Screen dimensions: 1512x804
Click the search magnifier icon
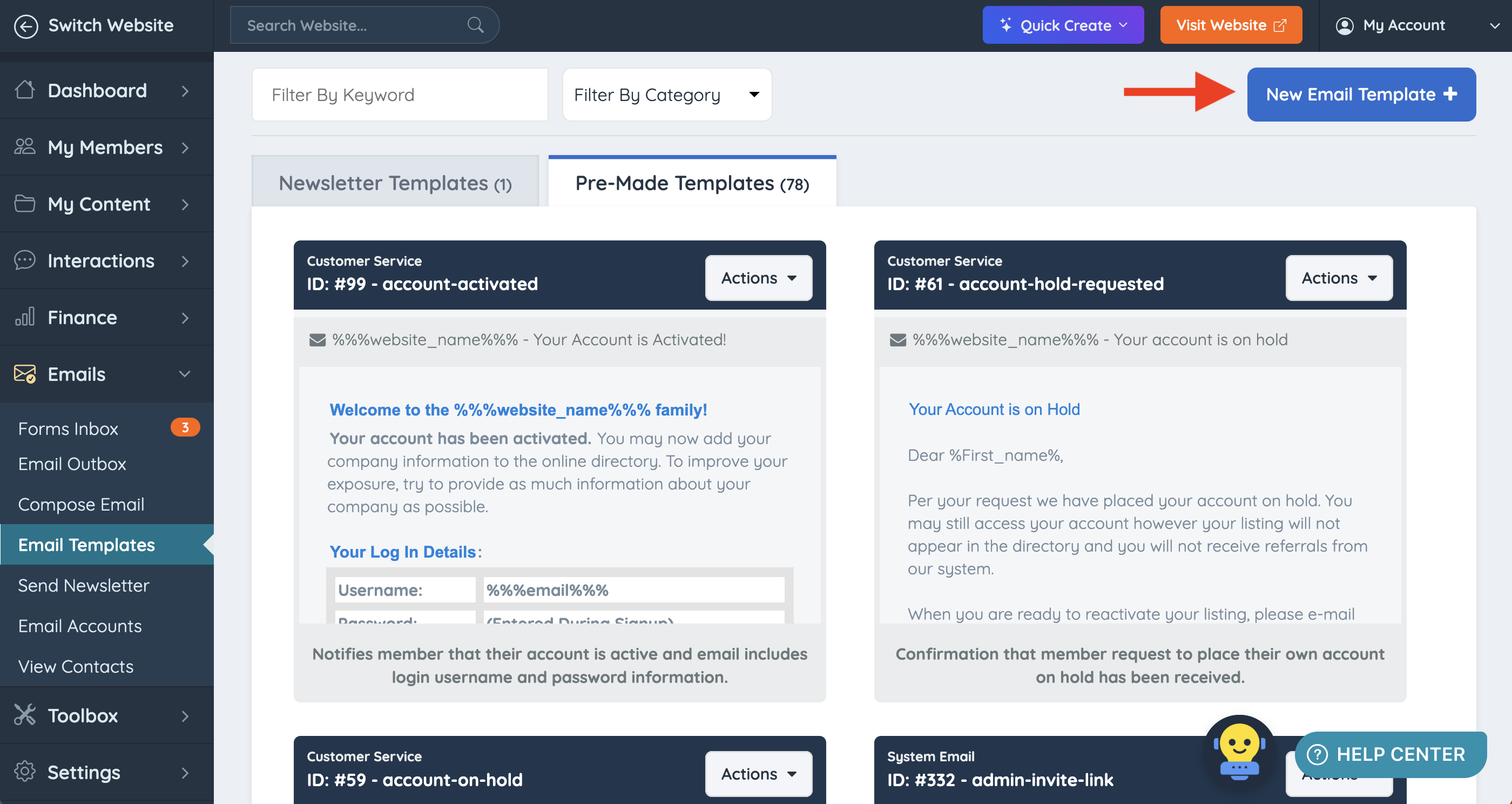tap(475, 25)
